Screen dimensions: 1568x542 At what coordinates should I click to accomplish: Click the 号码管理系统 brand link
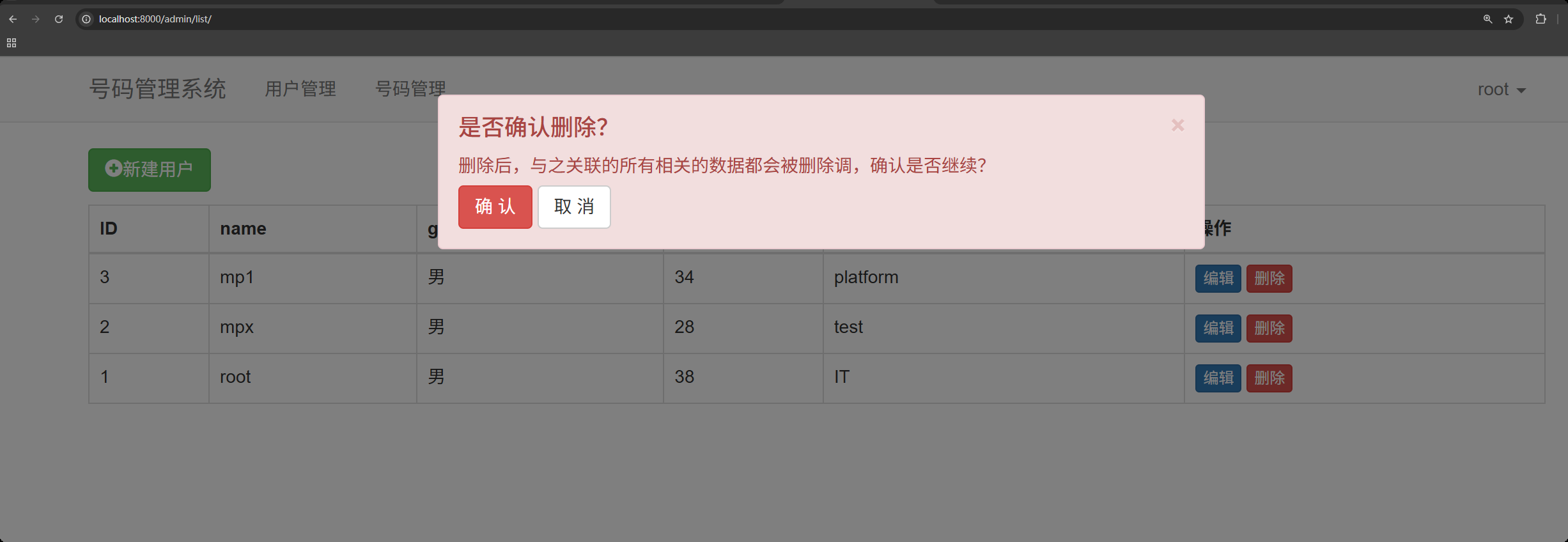pyautogui.click(x=157, y=88)
